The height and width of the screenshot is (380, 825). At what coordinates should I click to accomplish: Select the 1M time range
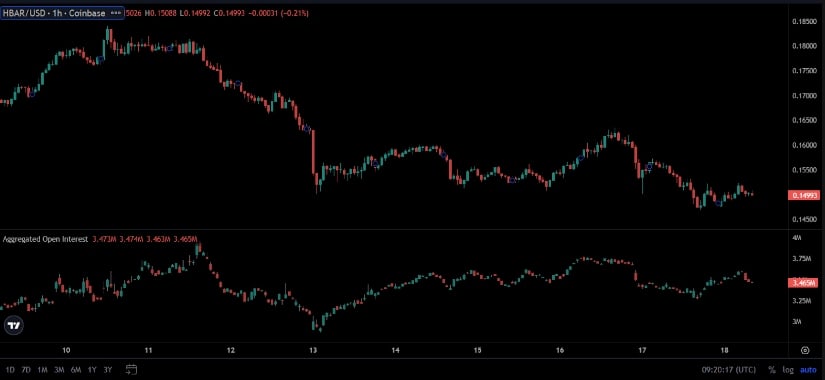tap(43, 369)
